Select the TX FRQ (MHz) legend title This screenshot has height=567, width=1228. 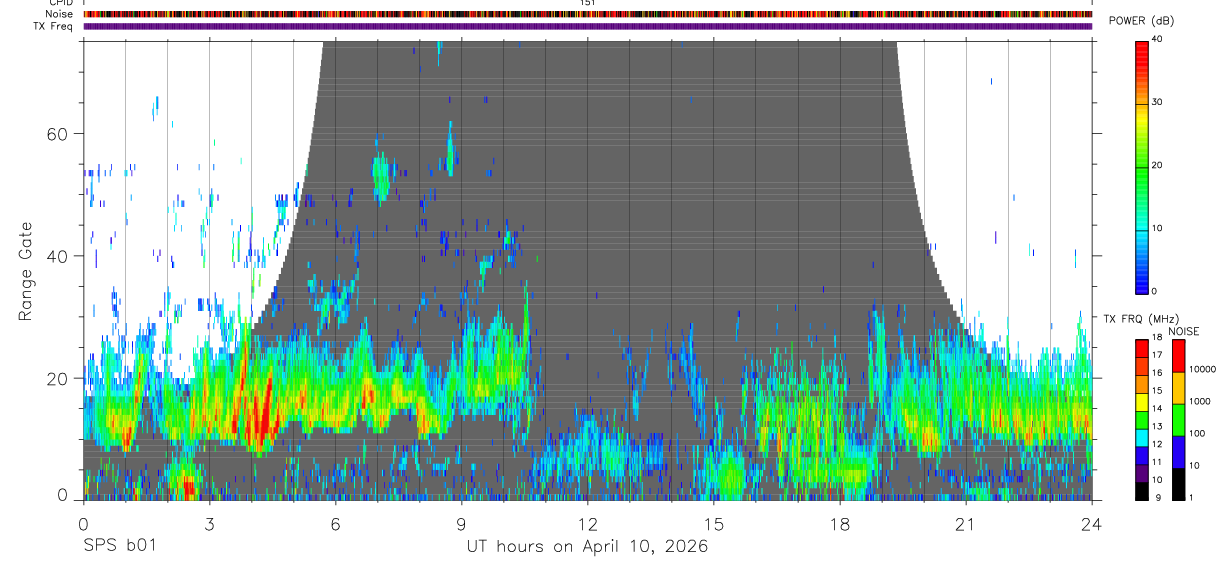tap(1136, 318)
